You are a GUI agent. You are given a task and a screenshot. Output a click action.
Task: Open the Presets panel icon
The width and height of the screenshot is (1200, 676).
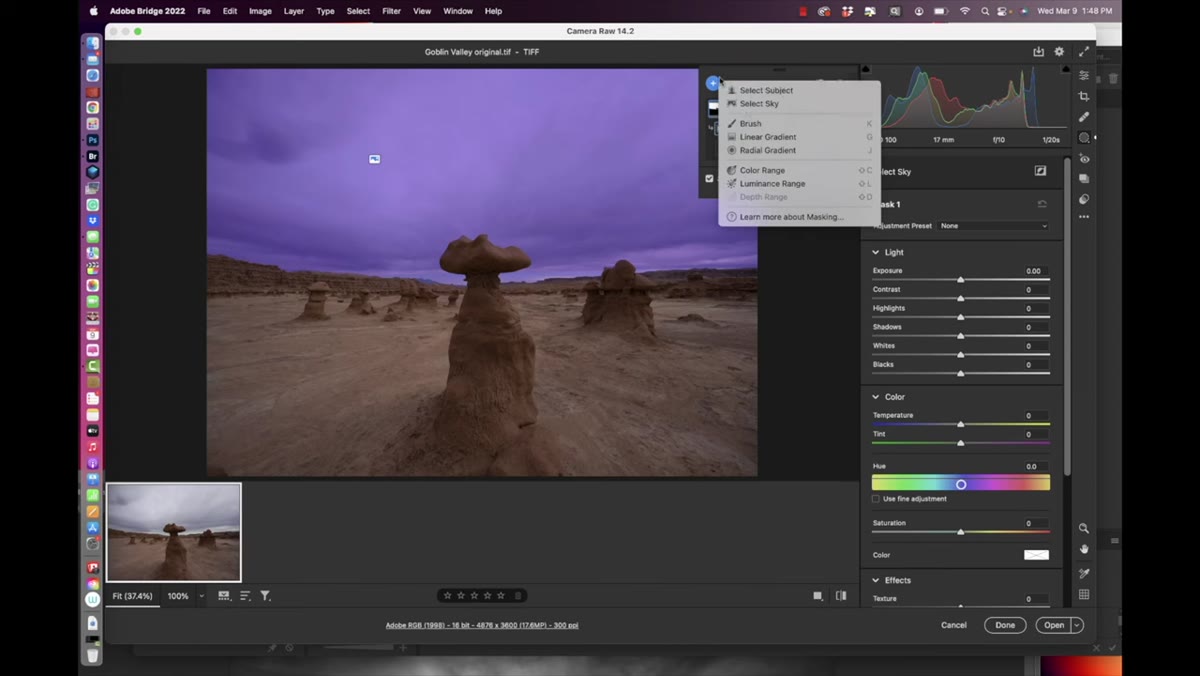point(1084,199)
